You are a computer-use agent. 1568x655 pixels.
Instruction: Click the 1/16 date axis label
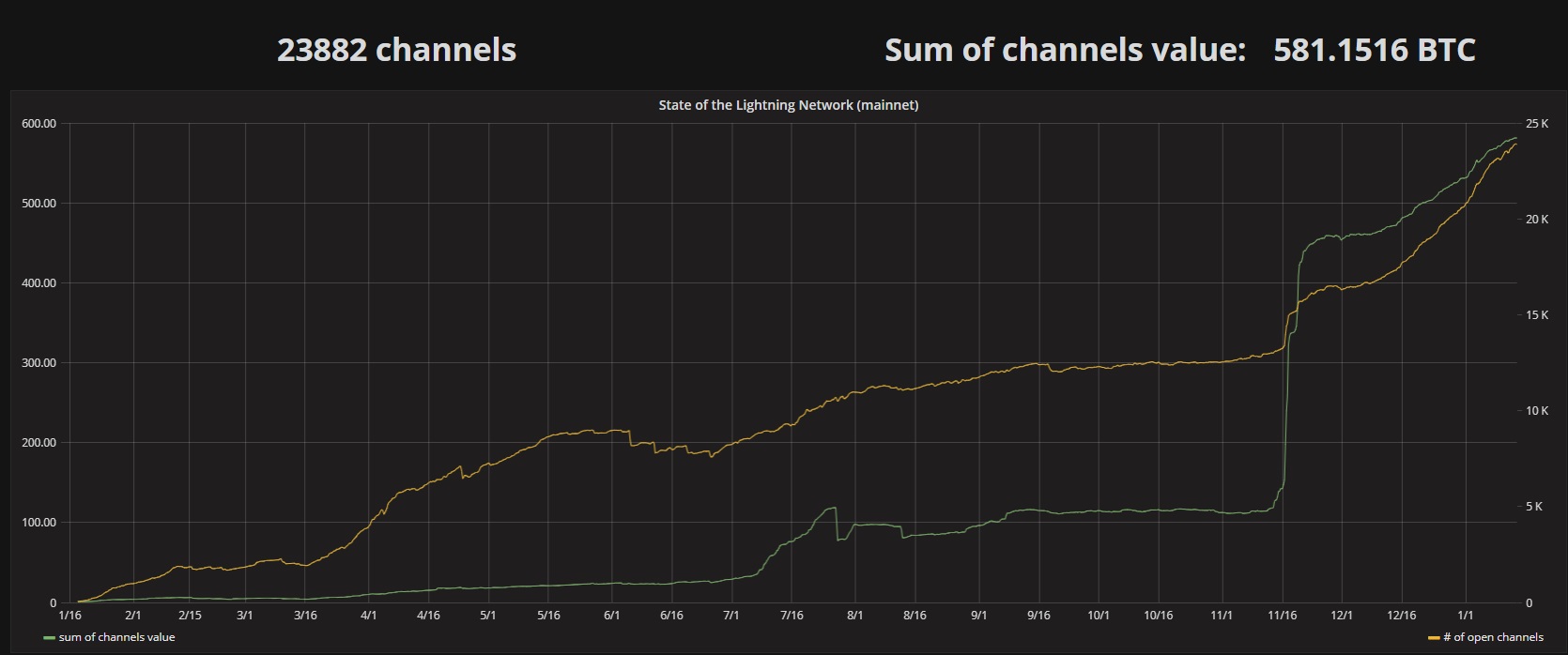pos(70,616)
